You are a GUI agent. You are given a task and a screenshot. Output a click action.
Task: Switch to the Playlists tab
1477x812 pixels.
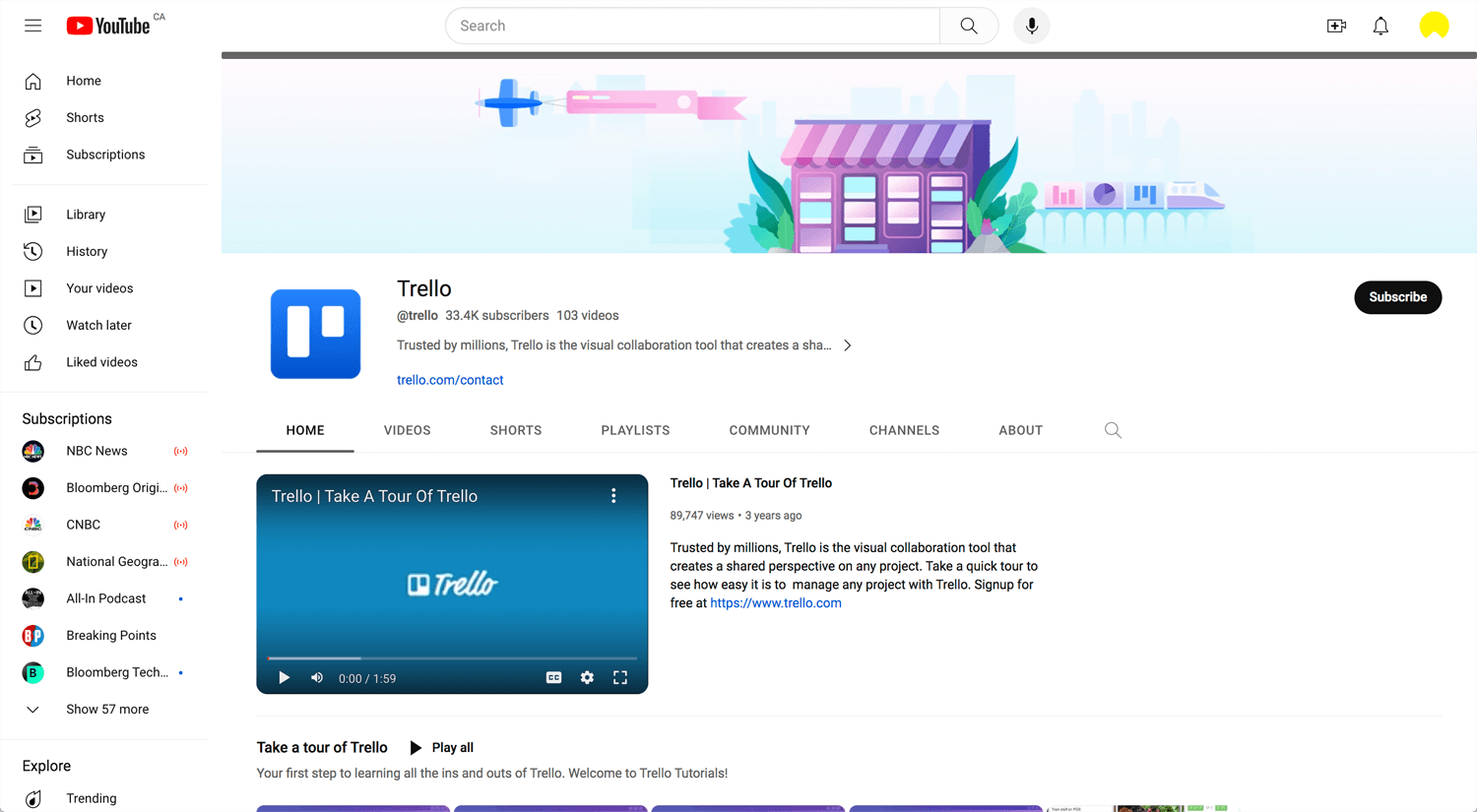(635, 430)
